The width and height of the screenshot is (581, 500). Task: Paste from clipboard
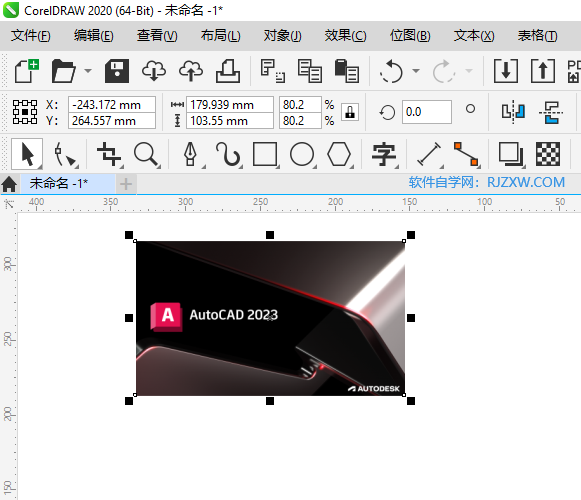346,70
